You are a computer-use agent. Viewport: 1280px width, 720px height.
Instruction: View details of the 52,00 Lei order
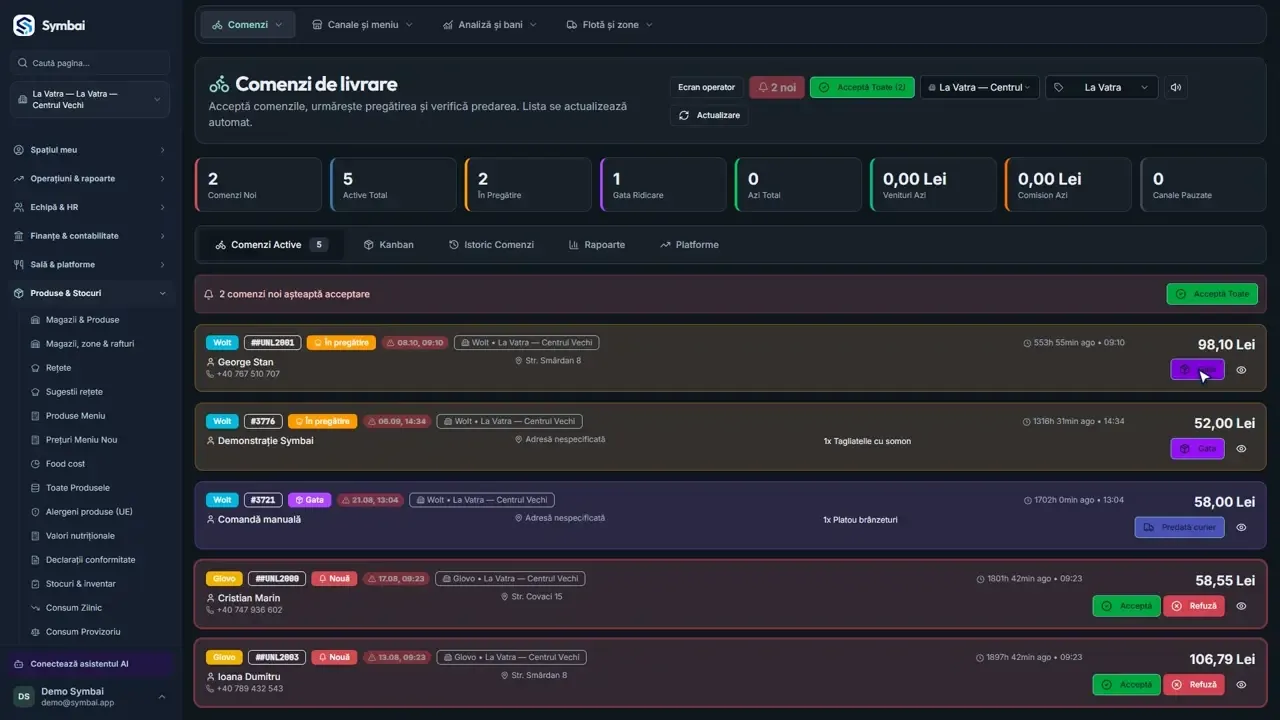point(1241,449)
